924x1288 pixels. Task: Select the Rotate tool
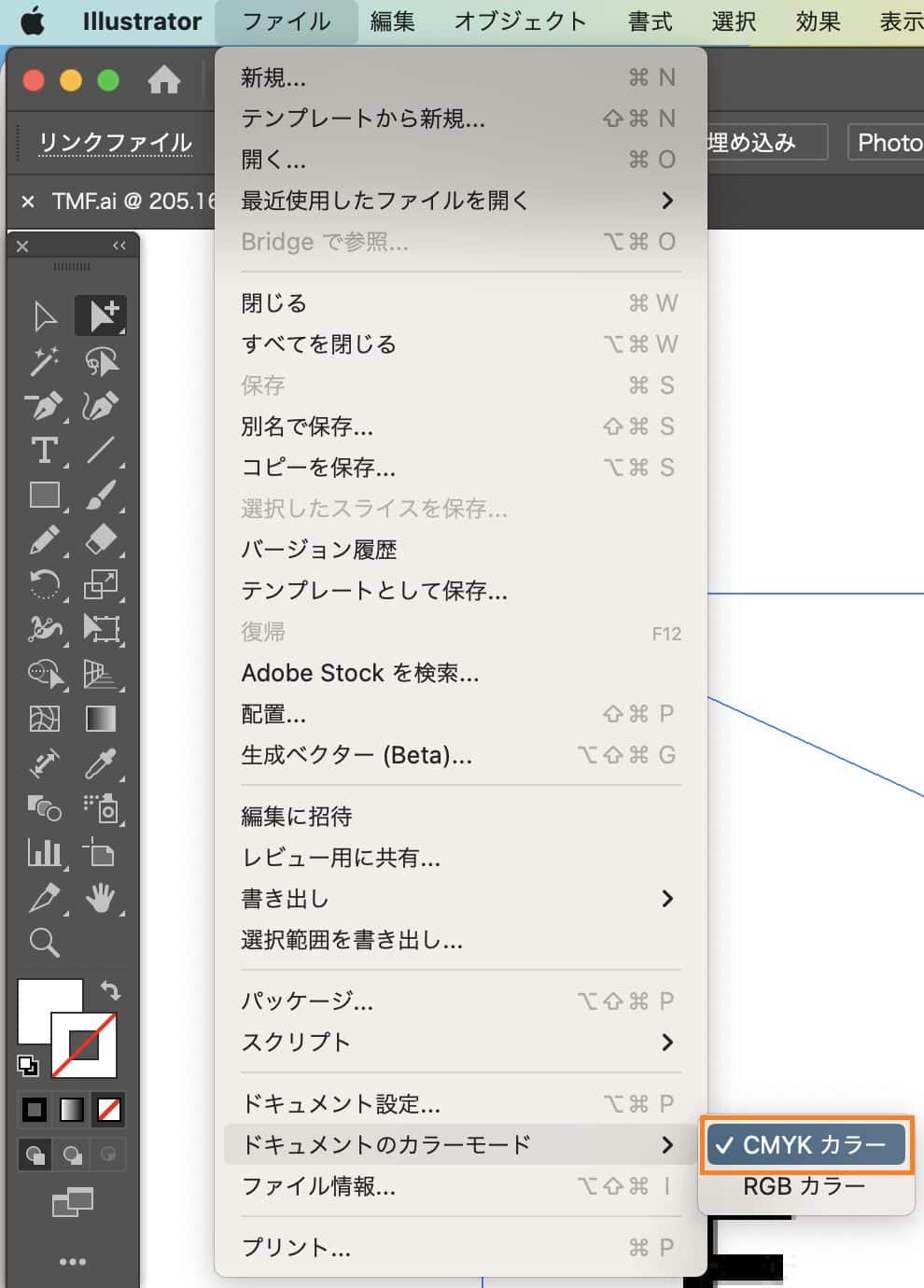coord(45,584)
